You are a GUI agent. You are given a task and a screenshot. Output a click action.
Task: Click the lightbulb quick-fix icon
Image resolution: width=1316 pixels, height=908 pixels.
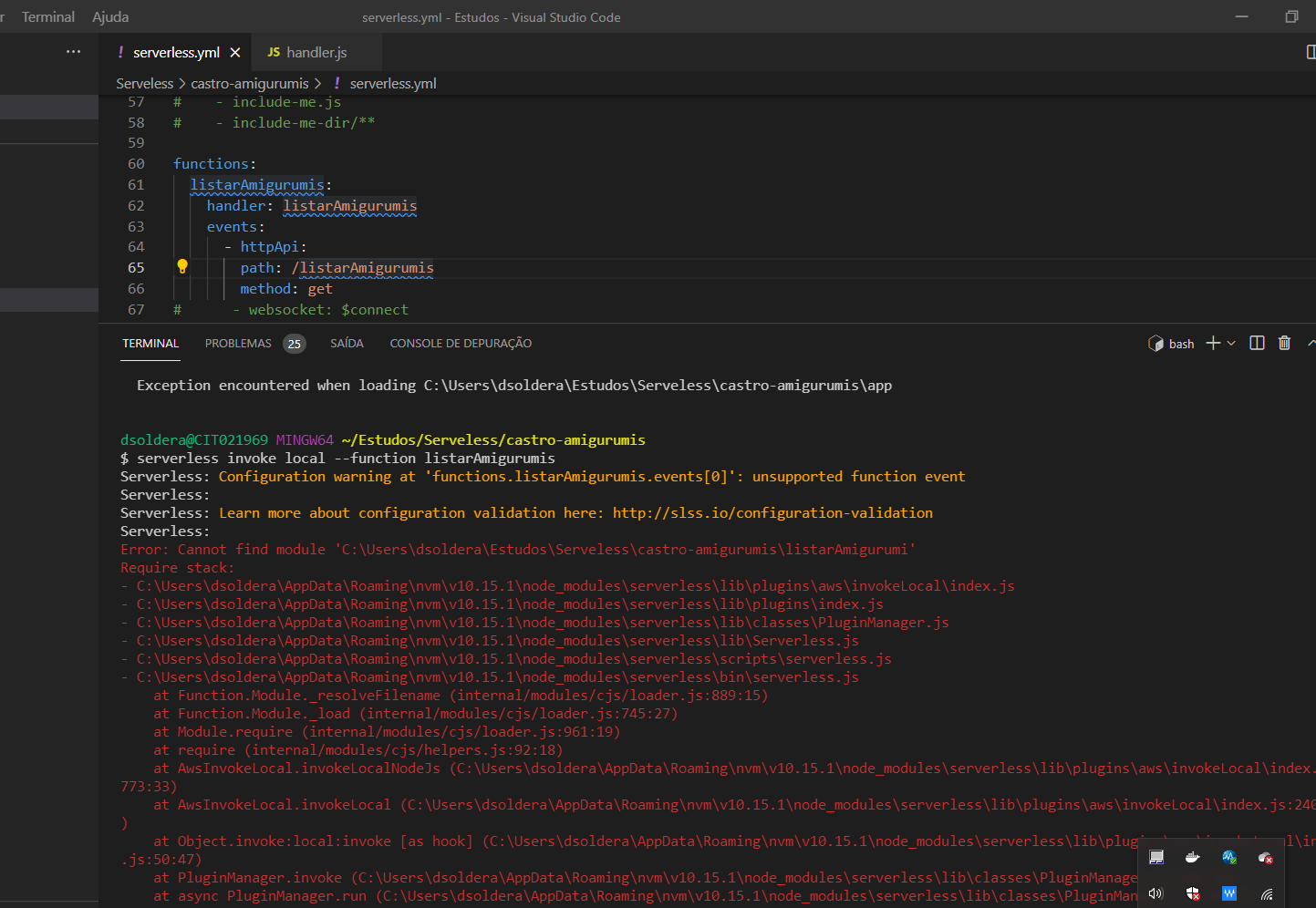coord(182,266)
